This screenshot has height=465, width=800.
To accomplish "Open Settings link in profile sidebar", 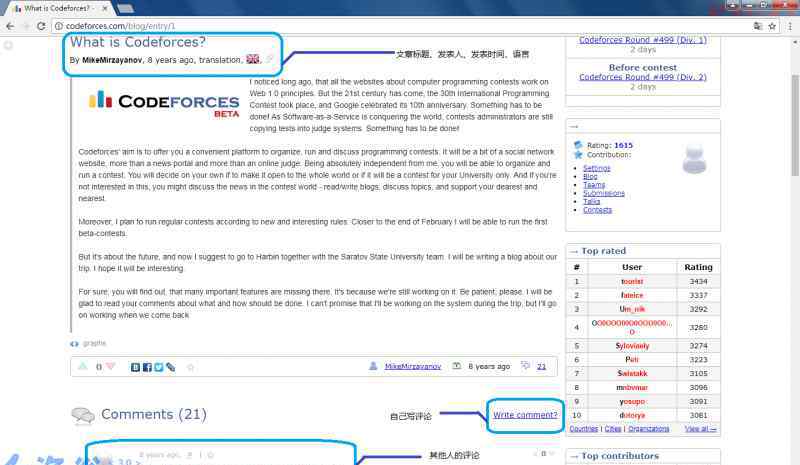I will coord(596,168).
